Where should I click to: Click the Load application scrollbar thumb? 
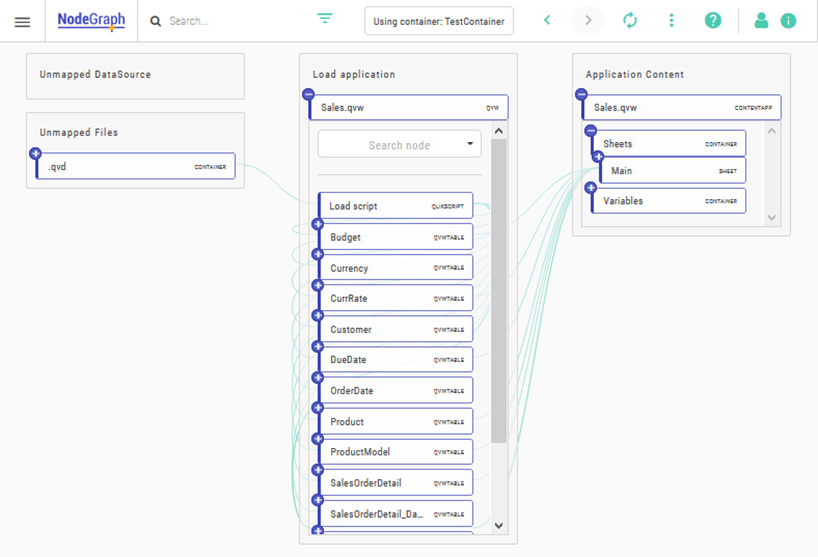click(x=499, y=290)
